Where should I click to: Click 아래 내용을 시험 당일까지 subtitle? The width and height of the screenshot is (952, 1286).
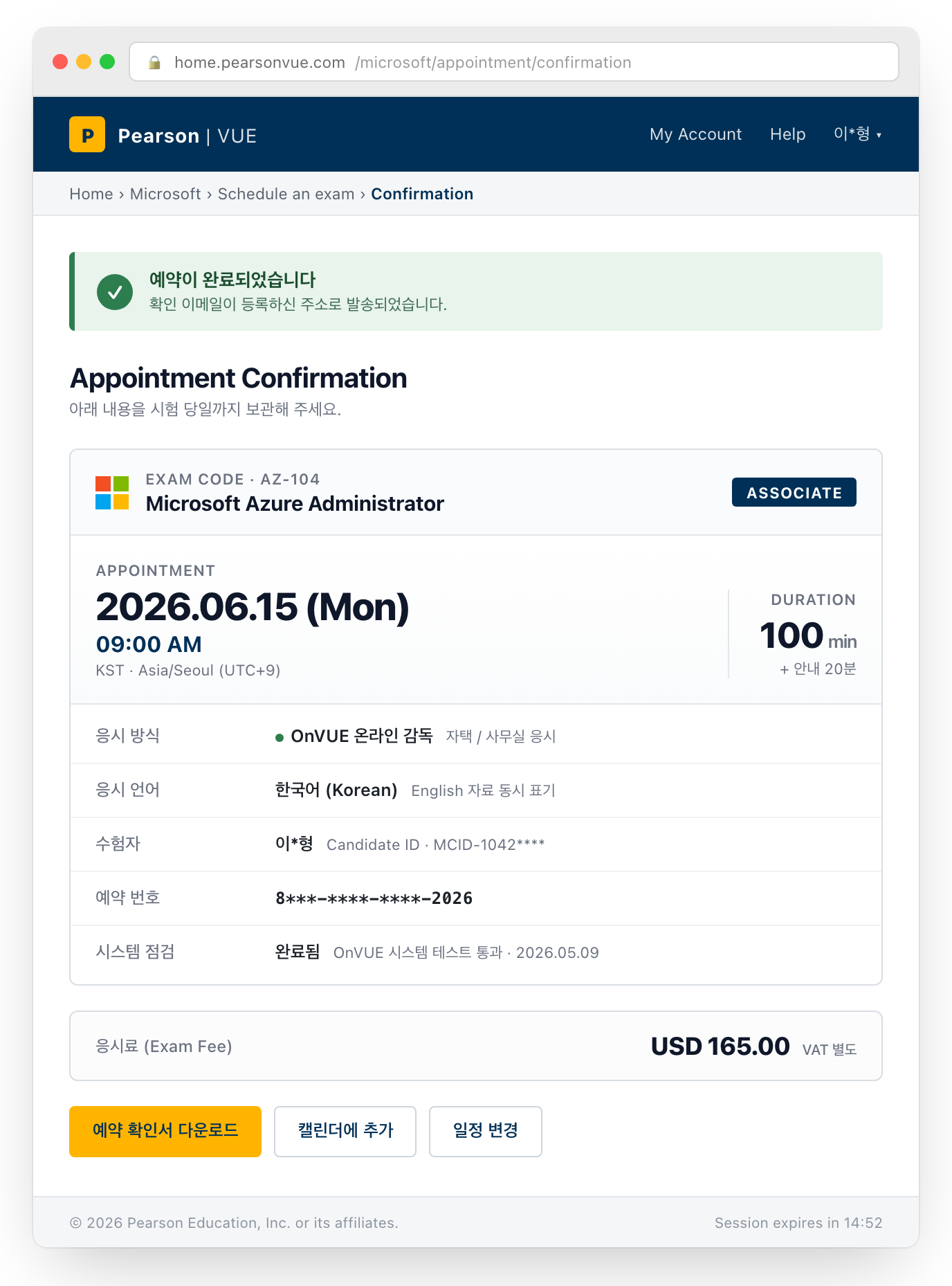[205, 409]
